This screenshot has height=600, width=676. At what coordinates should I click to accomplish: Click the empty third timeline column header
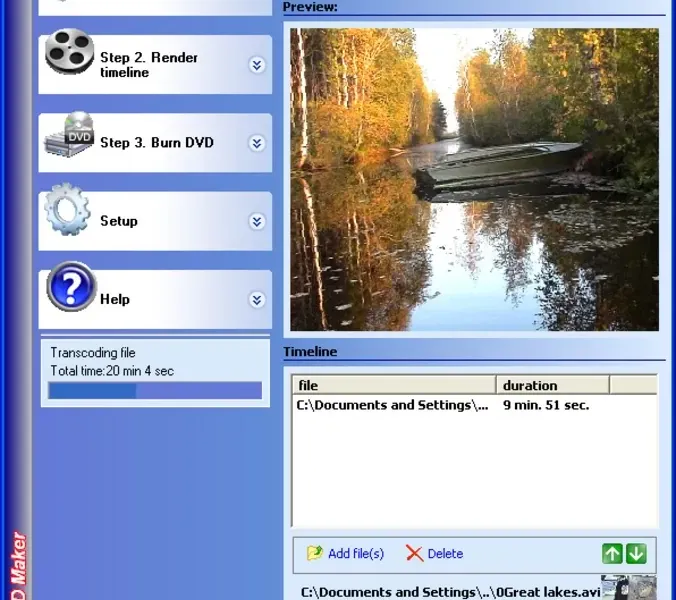633,385
